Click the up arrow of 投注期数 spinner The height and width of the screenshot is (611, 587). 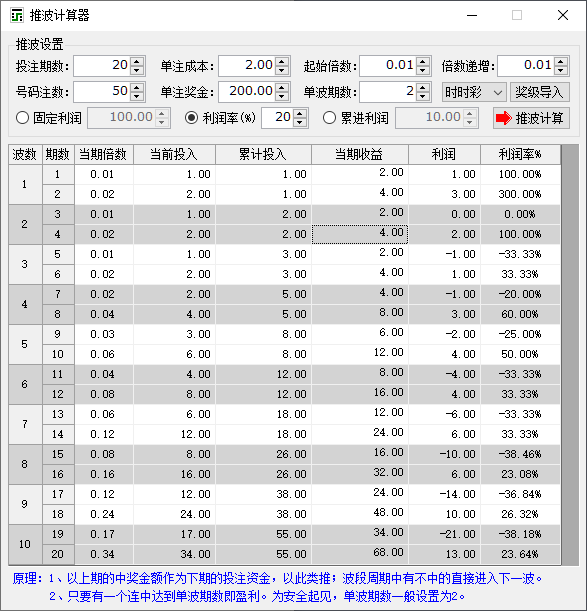click(136, 61)
